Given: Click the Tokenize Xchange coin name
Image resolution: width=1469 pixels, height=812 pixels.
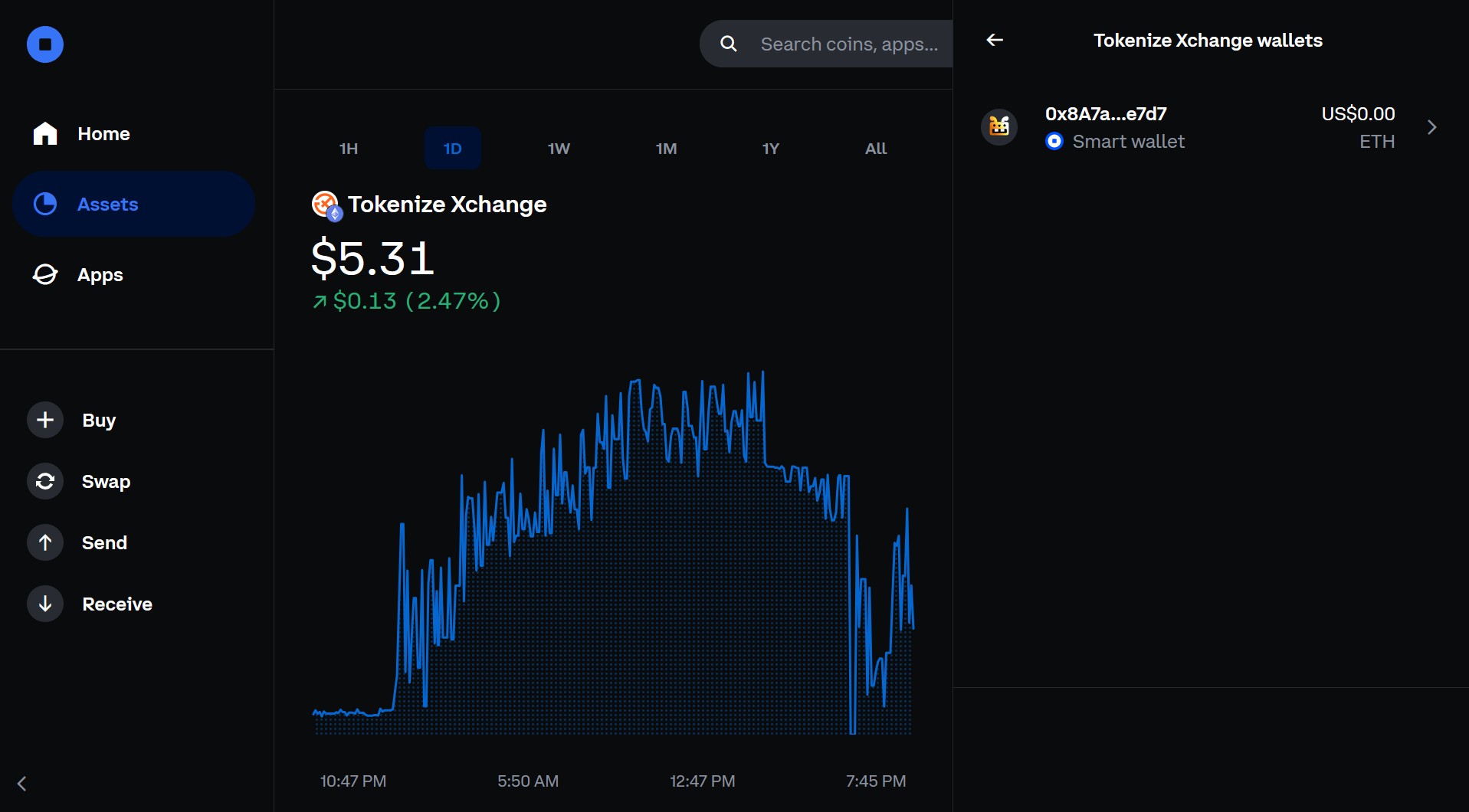Looking at the screenshot, I should coord(448,205).
